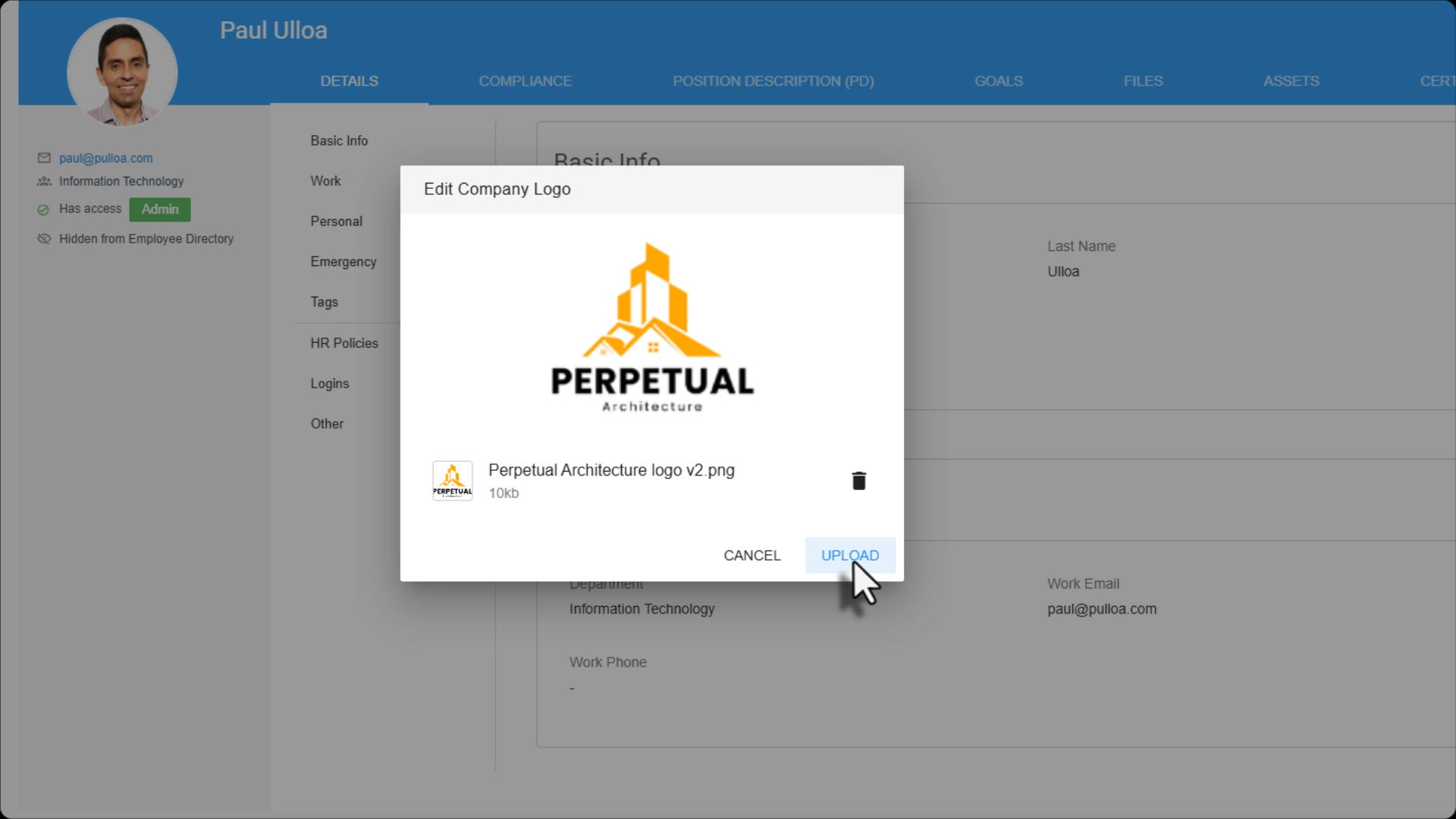Screen dimensions: 1456x819
Task: Delete the uploaded logo file with trash icon
Action: tap(858, 481)
